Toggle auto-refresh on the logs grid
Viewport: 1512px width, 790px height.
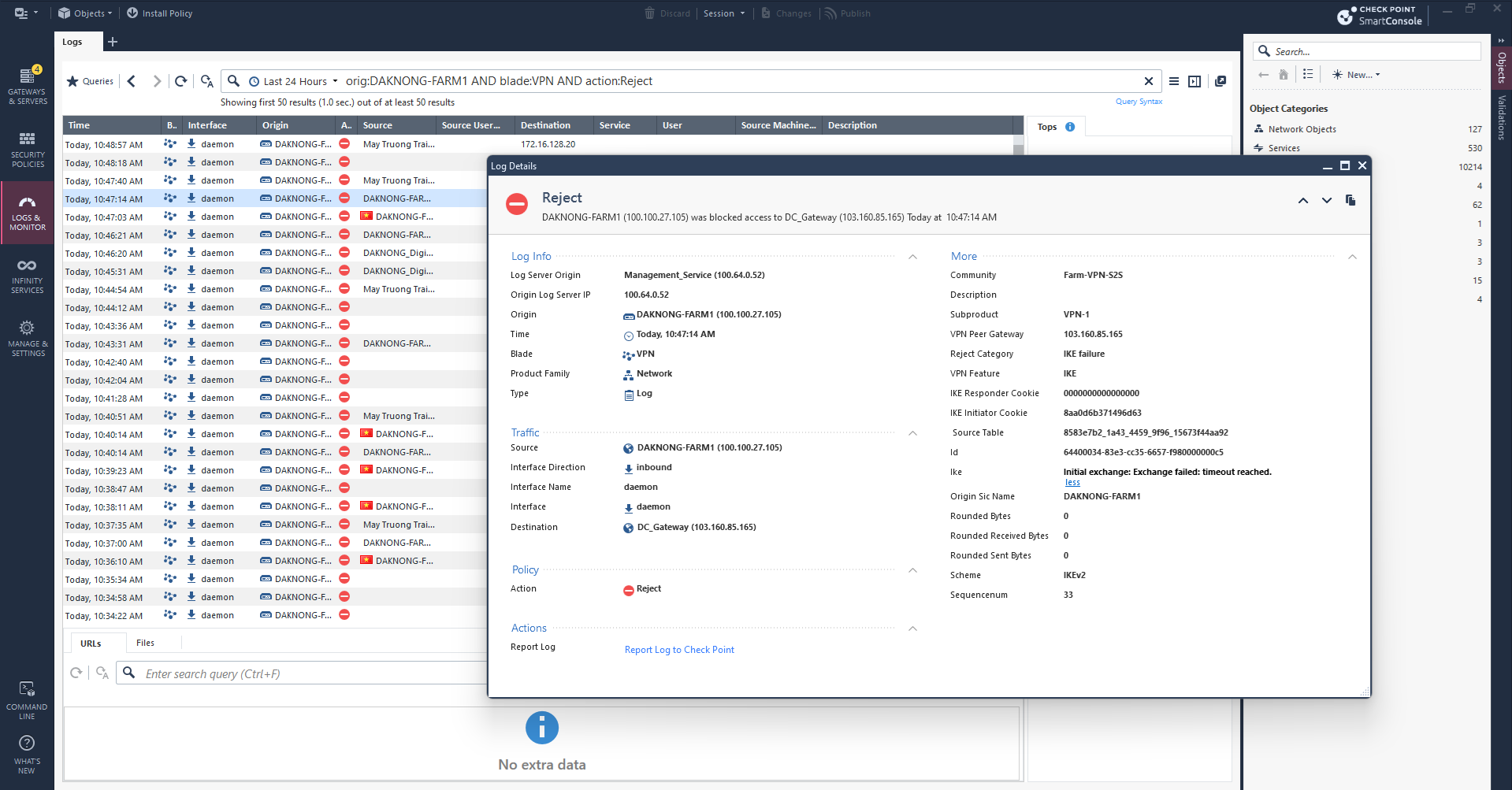206,80
